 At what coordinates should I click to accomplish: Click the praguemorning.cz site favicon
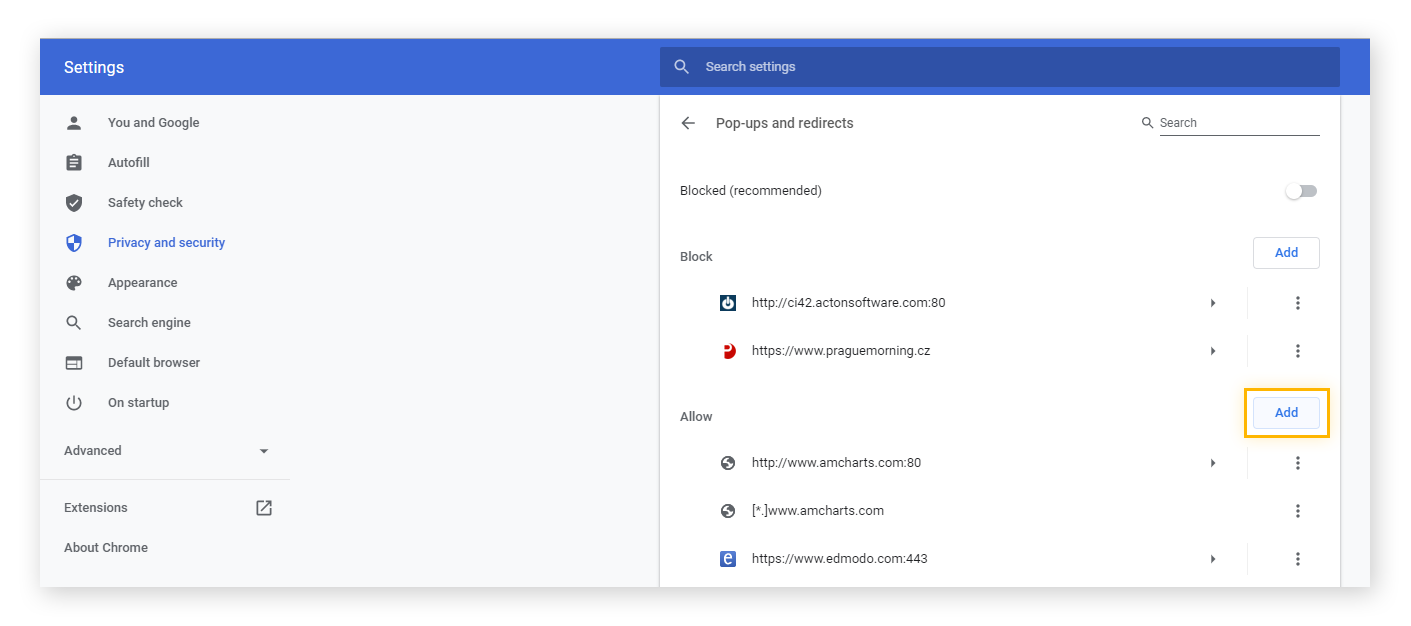coord(727,351)
